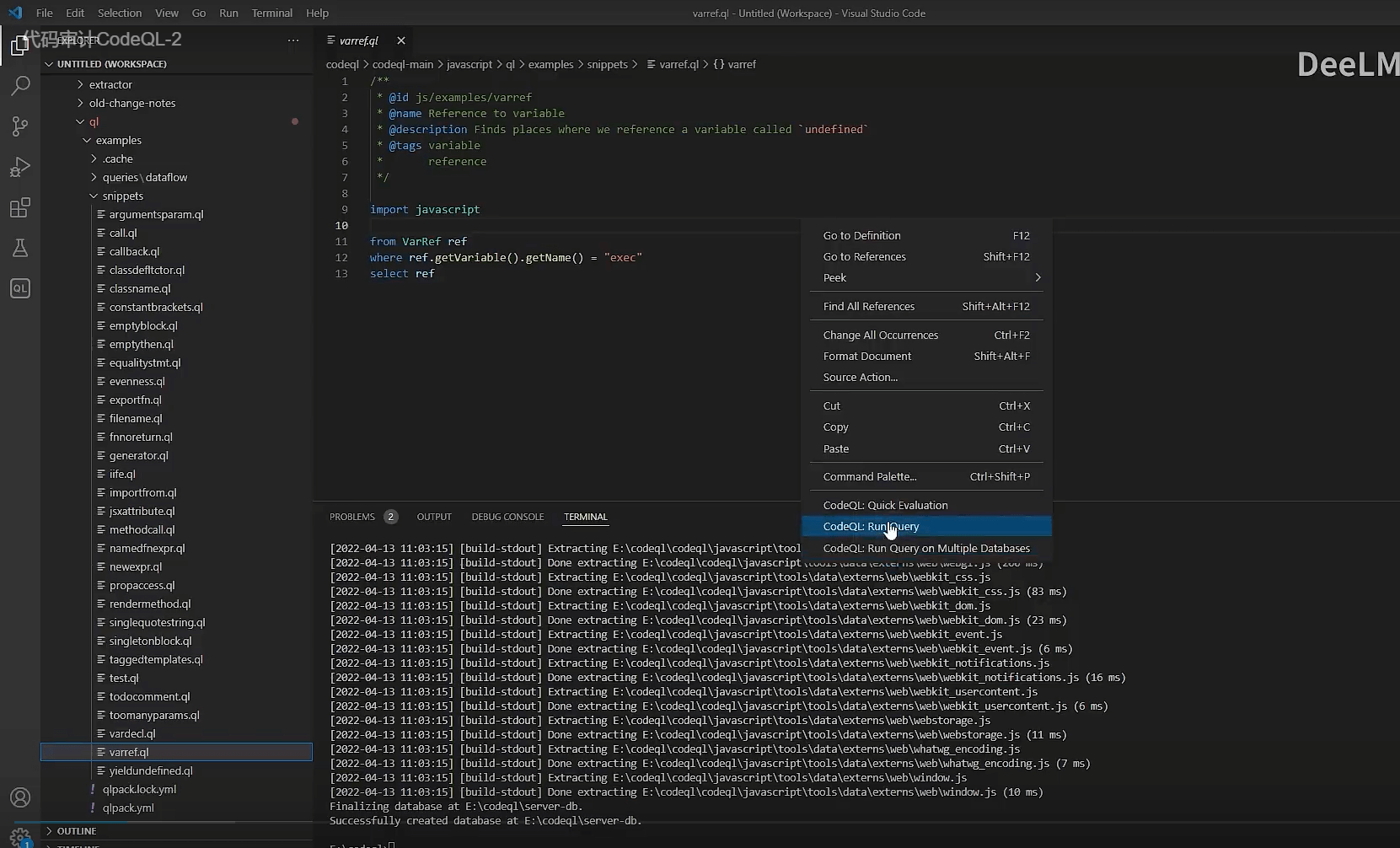
Task: Close the varref.ql editor tab
Action: [x=401, y=40]
